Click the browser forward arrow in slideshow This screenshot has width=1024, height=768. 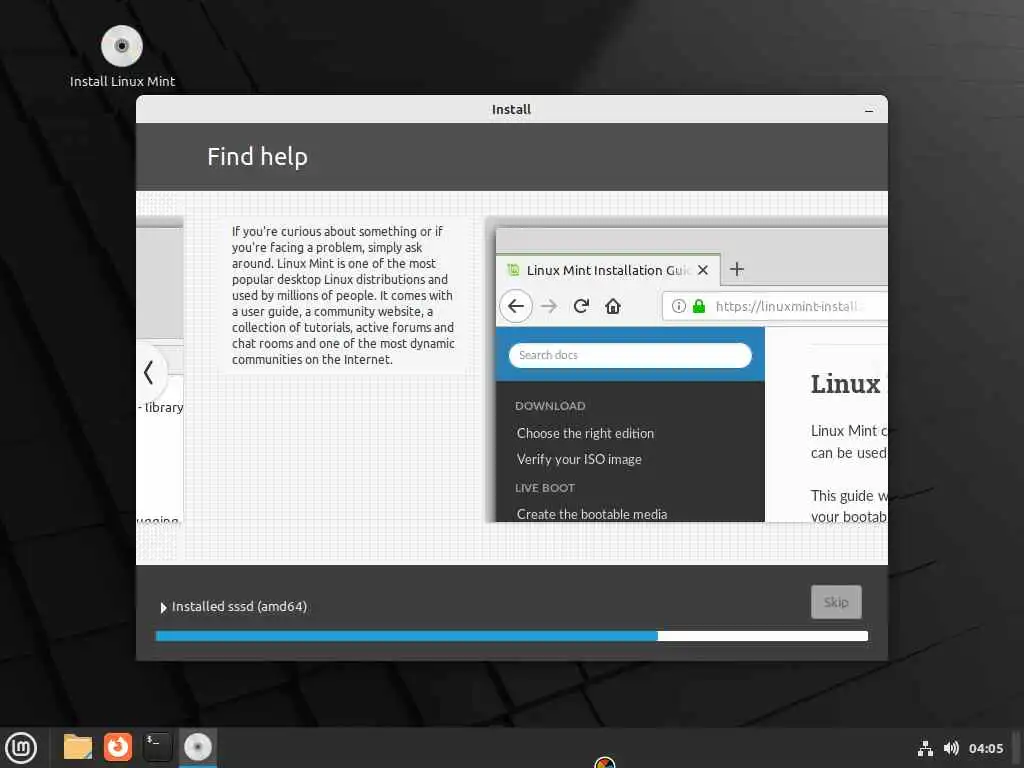(x=549, y=306)
